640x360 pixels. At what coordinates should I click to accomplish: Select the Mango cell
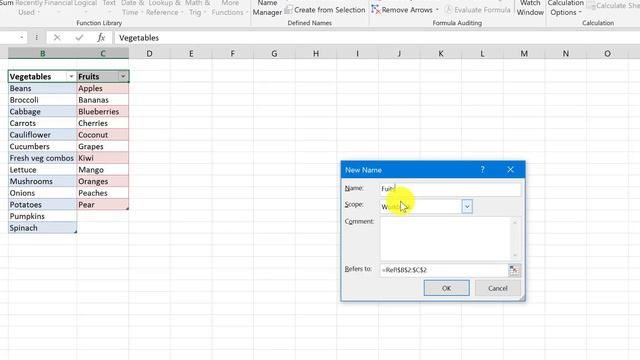pyautogui.click(x=103, y=170)
